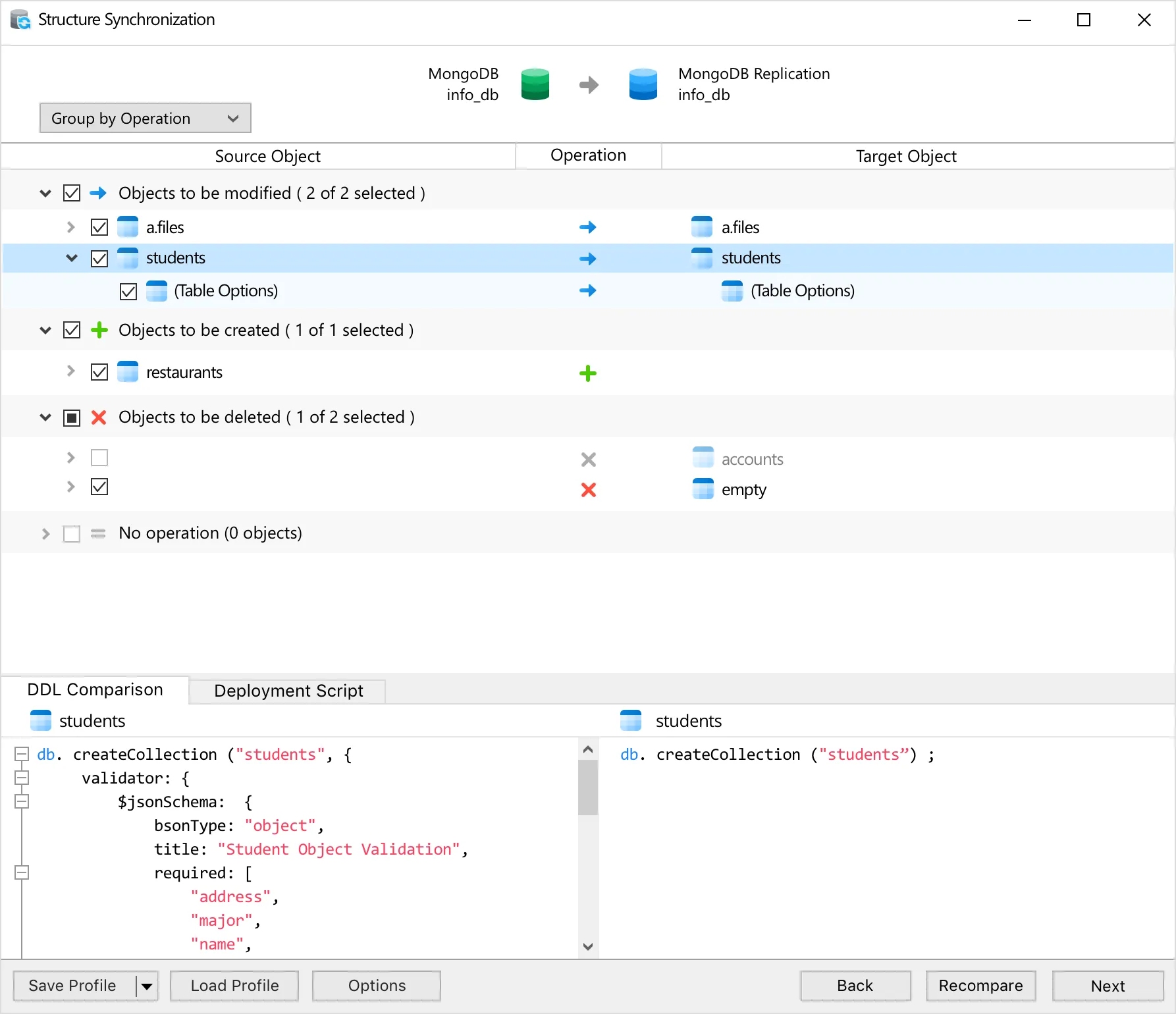1176x1014 pixels.
Task: Uncheck the (Table Options) checkbox
Action: 128,292
